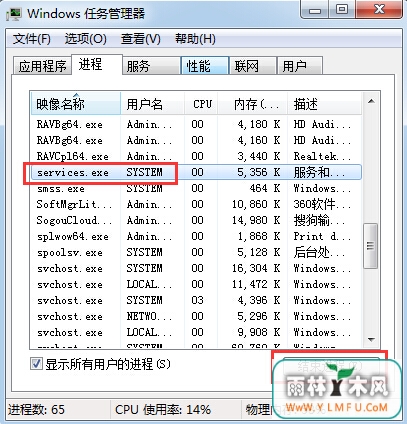Select the SogouCloud process row
The image size is (407, 424).
click(196, 220)
